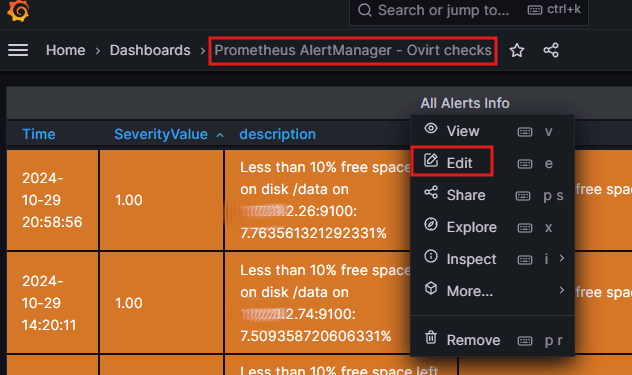Toggle sort arrow on SeverityValue column
The height and width of the screenshot is (375, 632).
tap(220, 135)
